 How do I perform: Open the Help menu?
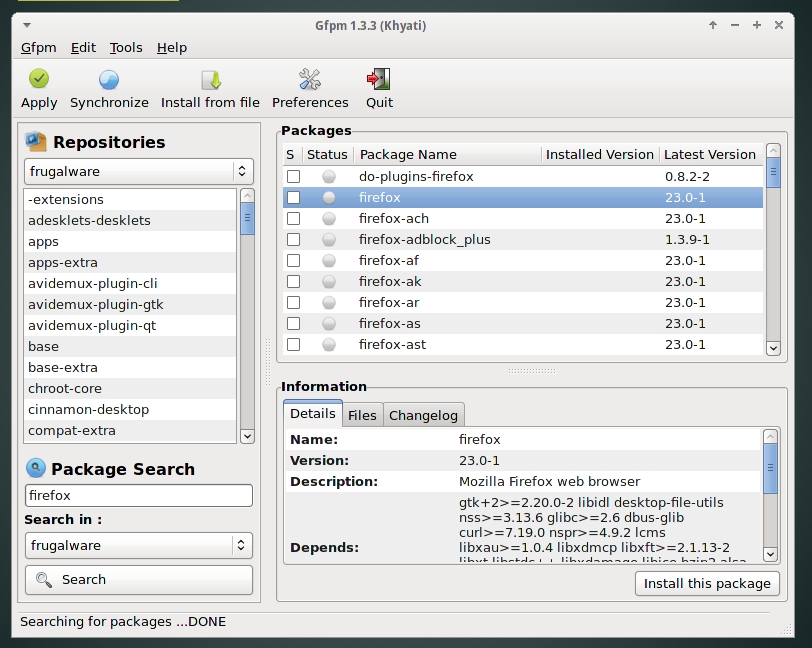(x=172, y=48)
